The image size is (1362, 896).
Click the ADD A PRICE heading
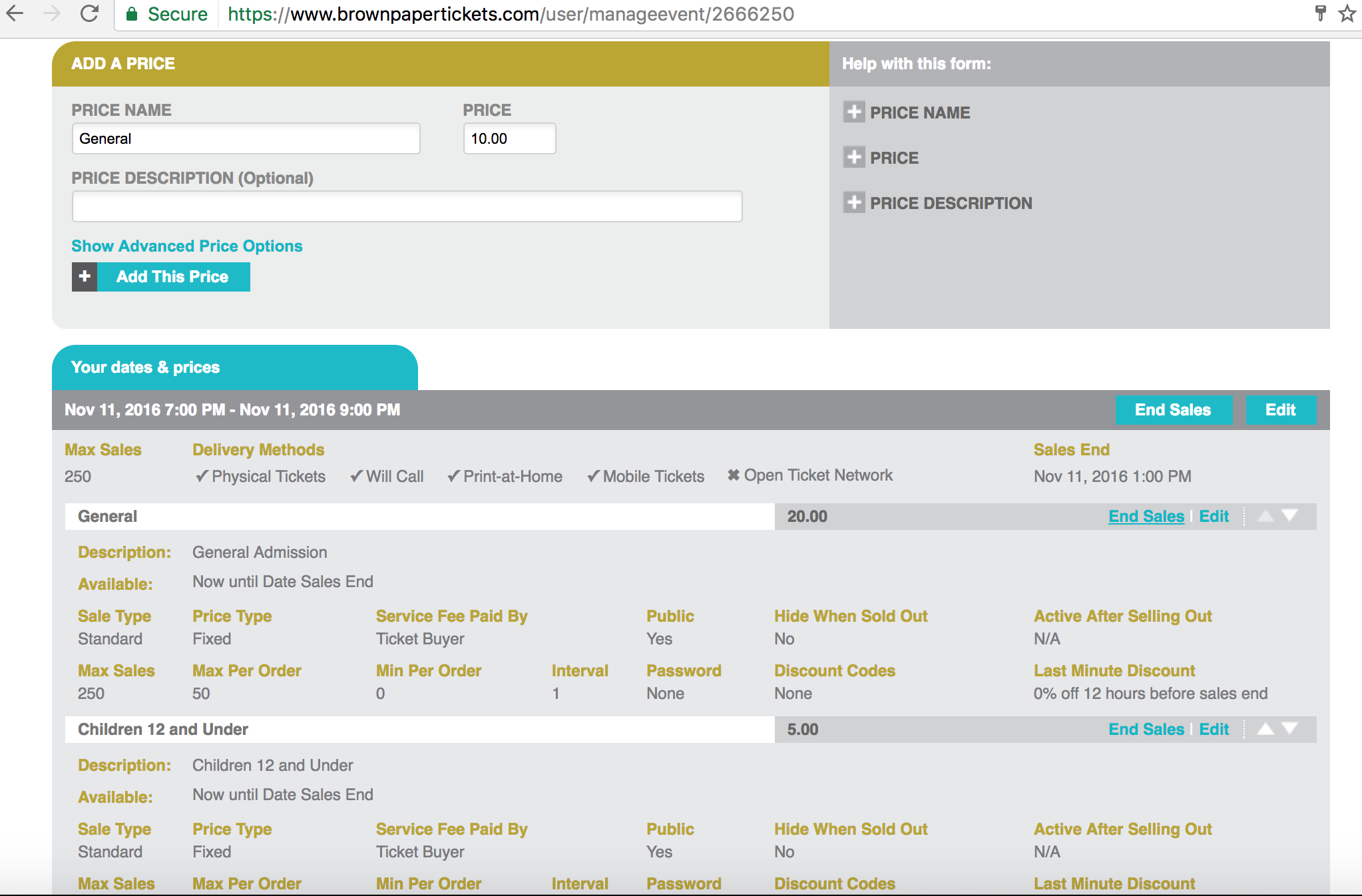(123, 64)
